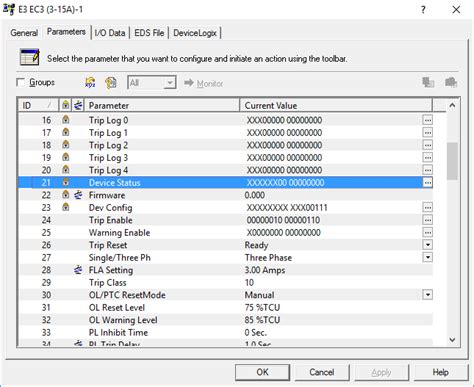
Task: Click lock icon on Trip Log 2 row
Action: point(66,145)
